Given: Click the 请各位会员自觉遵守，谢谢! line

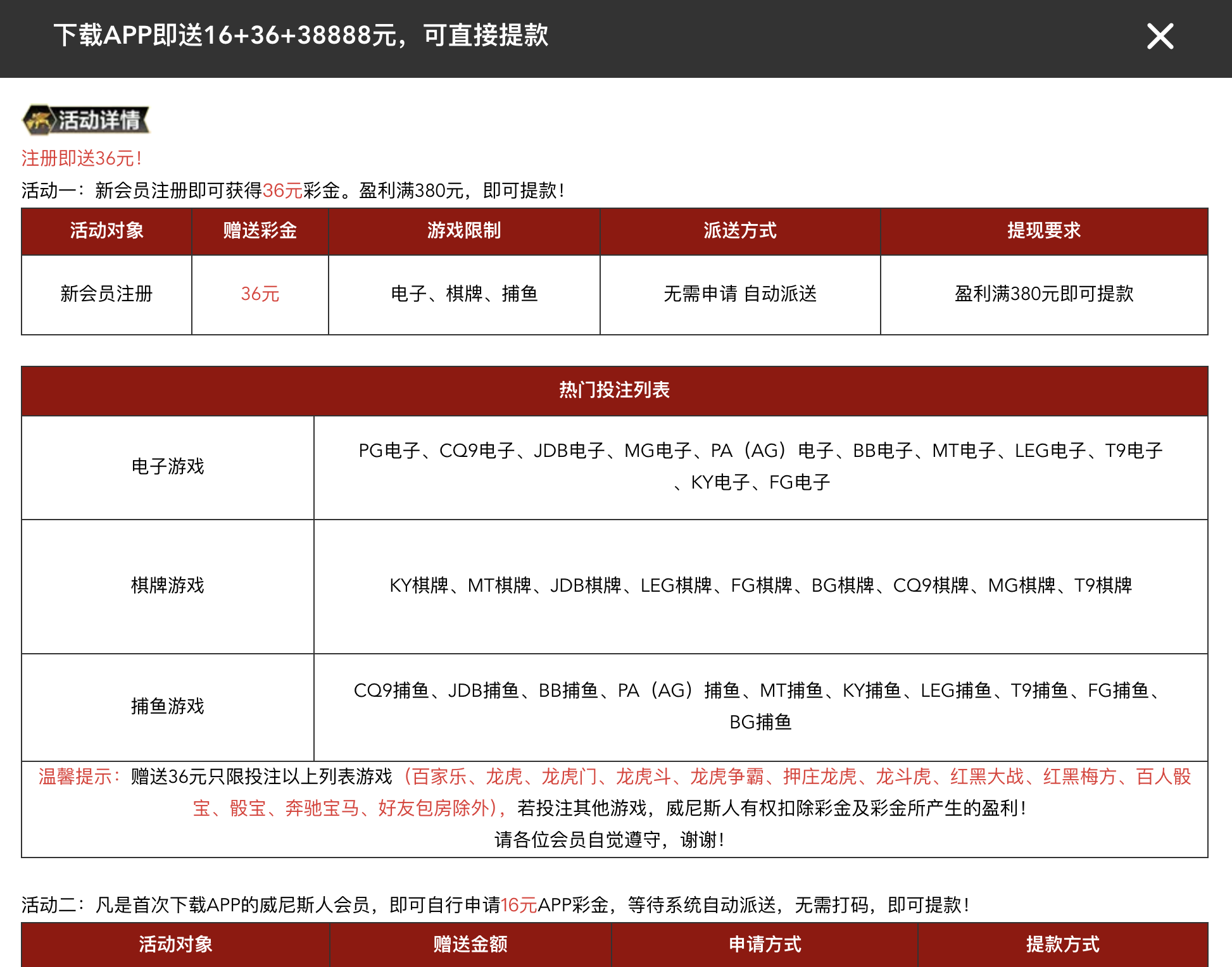Looking at the screenshot, I should tap(609, 840).
